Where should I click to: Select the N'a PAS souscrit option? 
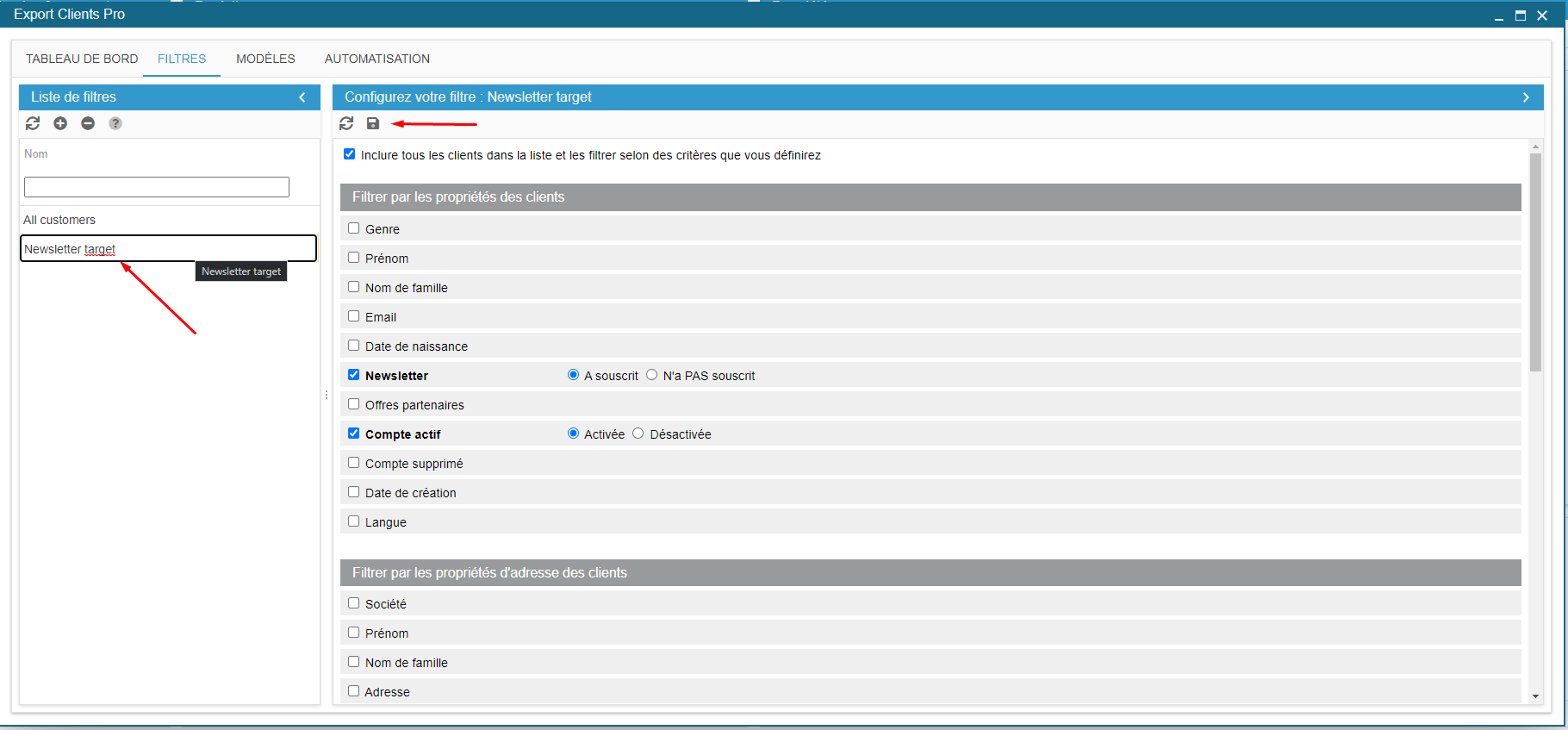[x=652, y=375]
